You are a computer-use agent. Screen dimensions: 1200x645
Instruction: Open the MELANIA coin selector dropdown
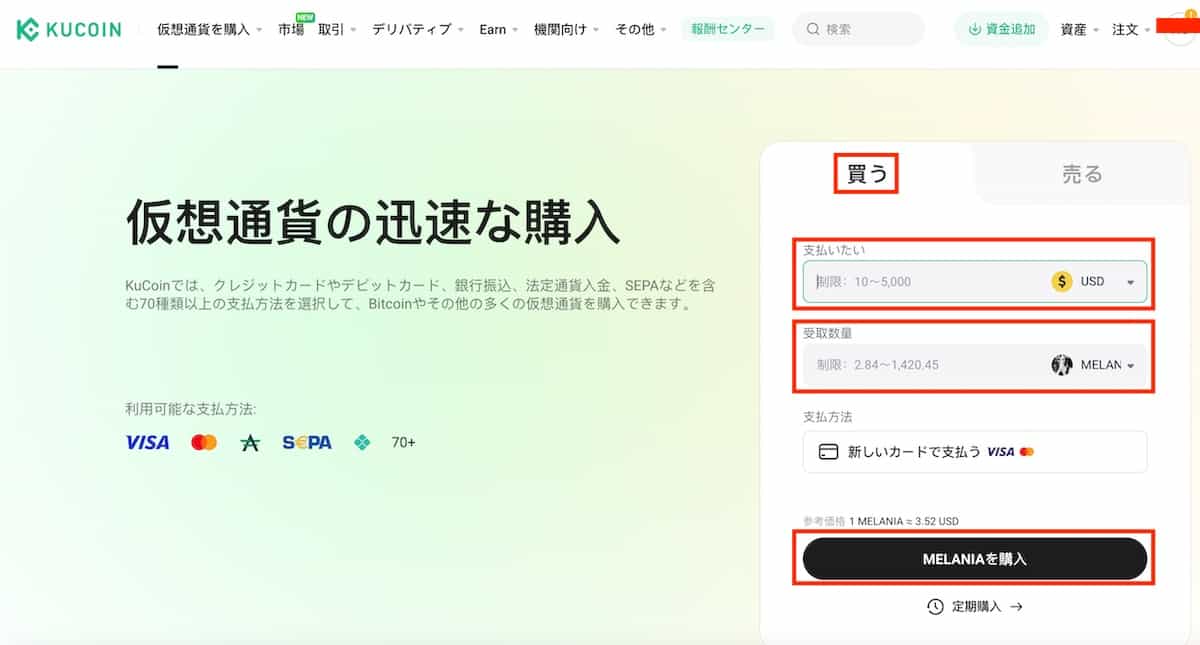(x=1093, y=365)
